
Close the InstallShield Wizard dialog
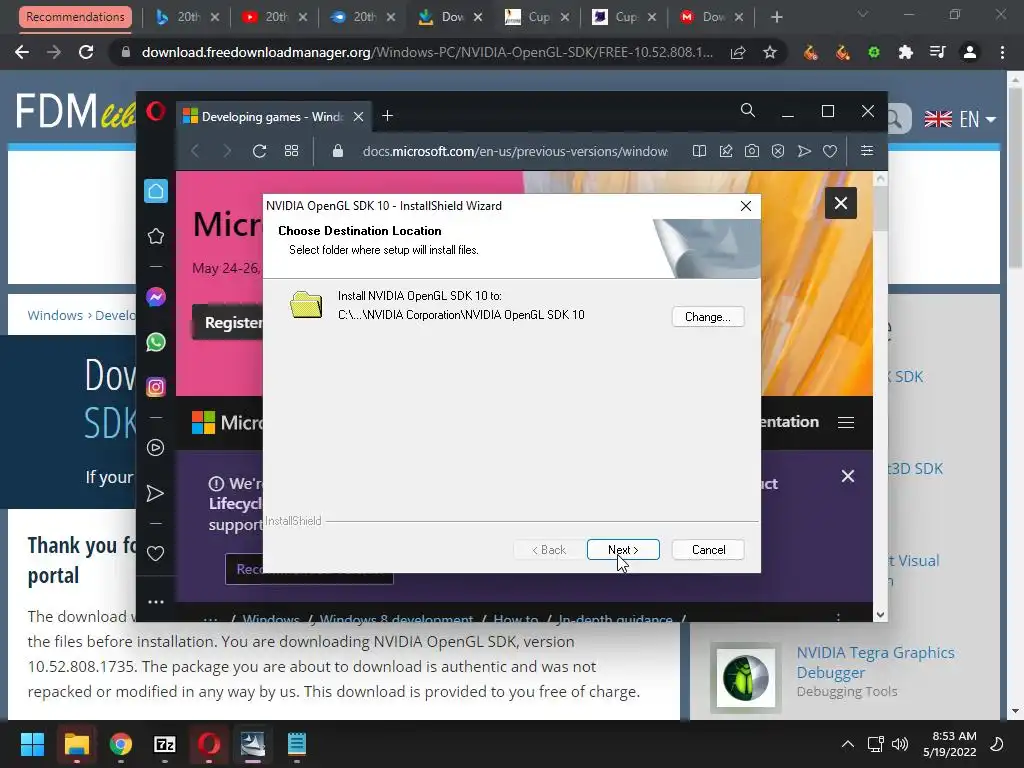[746, 206]
